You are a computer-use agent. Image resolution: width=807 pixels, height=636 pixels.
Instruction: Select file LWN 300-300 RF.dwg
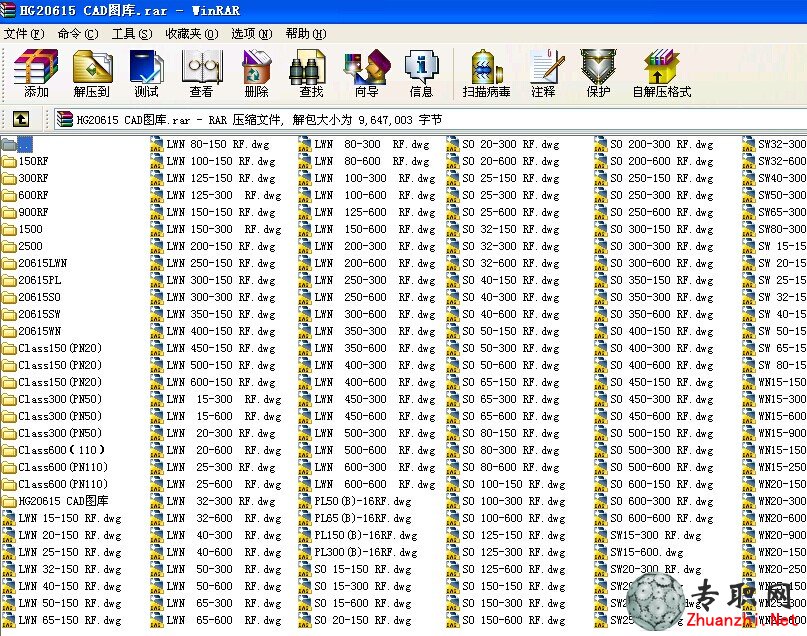221,297
